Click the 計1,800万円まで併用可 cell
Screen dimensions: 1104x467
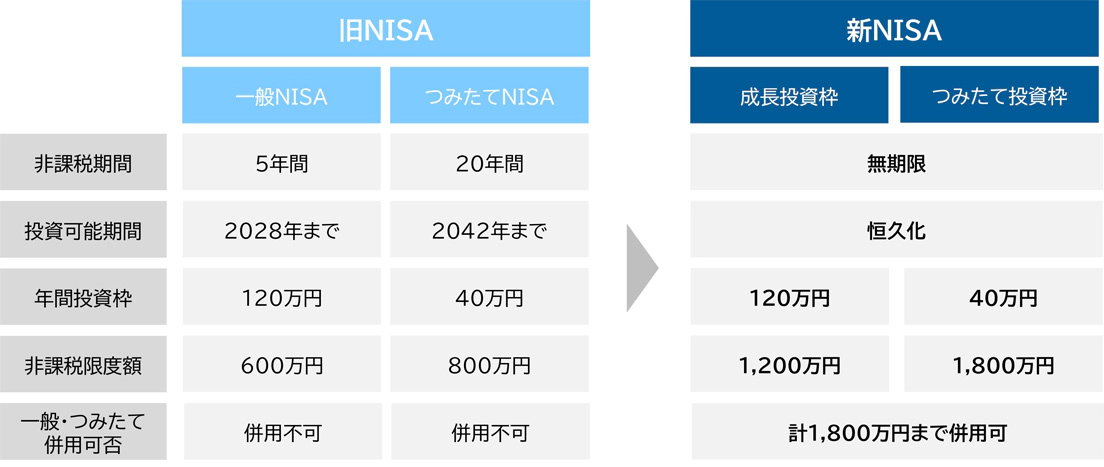pyautogui.click(x=895, y=432)
